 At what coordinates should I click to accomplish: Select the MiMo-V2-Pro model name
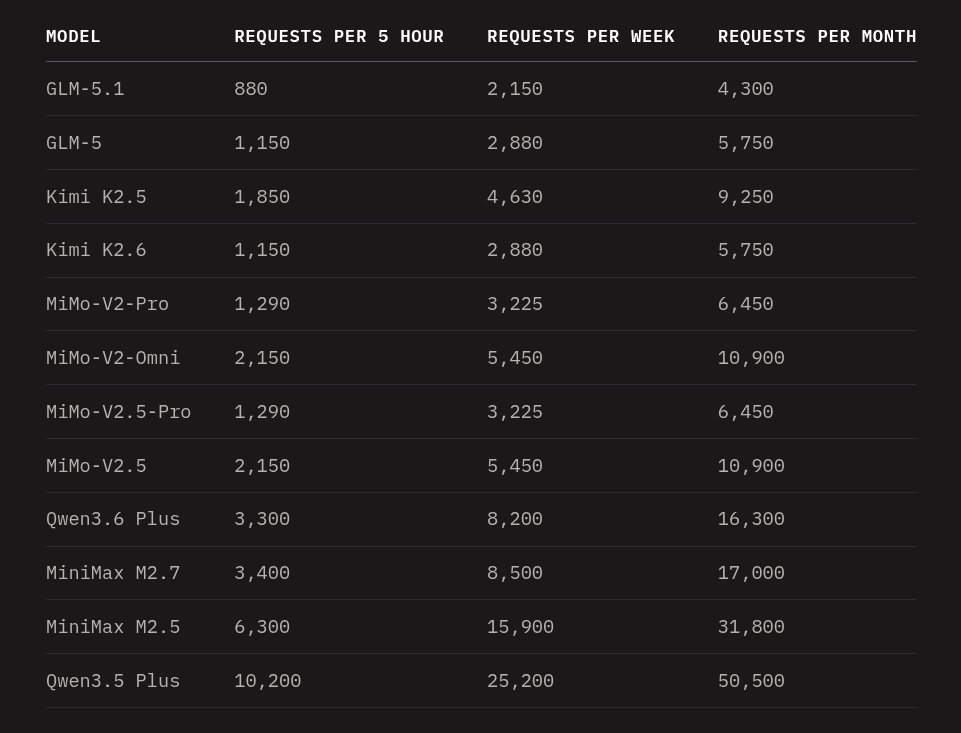107,304
